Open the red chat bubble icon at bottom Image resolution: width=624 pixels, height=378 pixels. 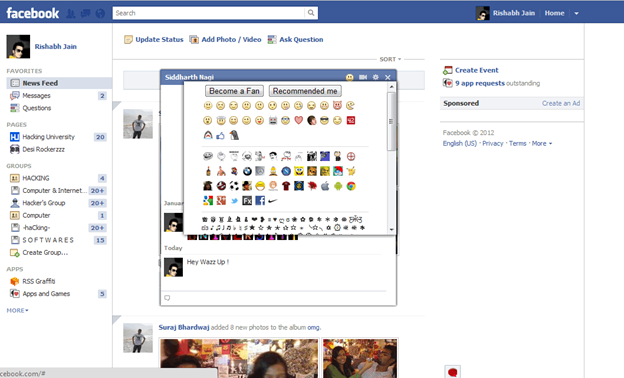click(x=452, y=372)
